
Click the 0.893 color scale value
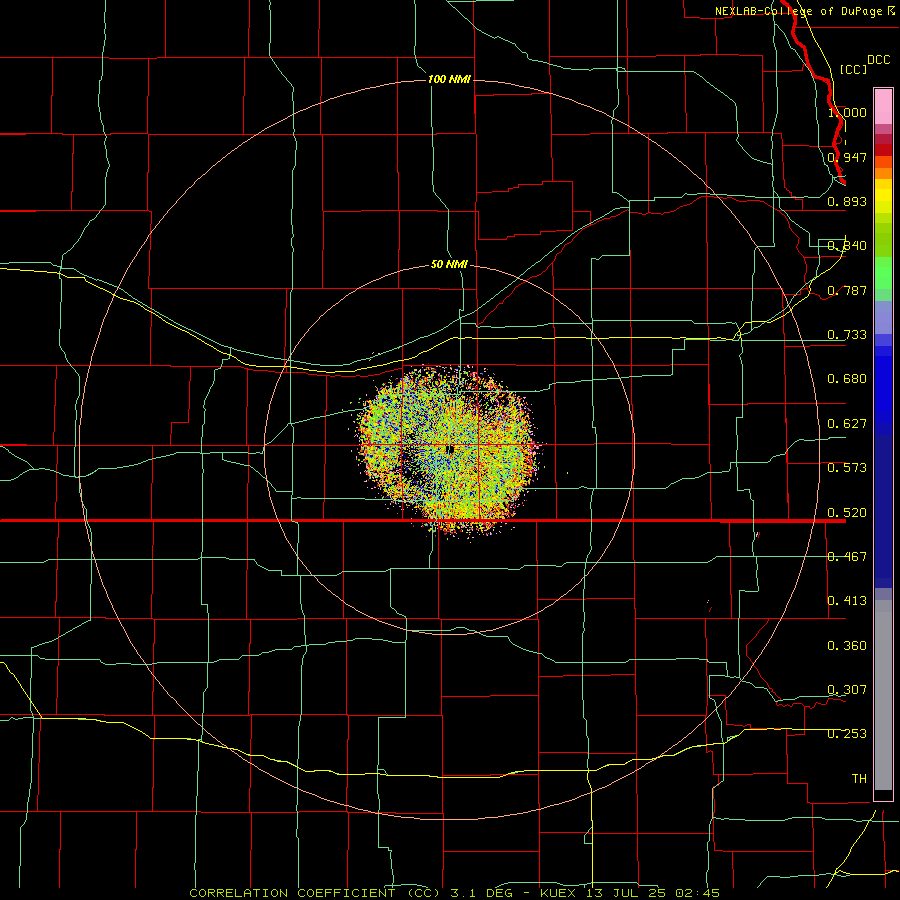click(847, 201)
